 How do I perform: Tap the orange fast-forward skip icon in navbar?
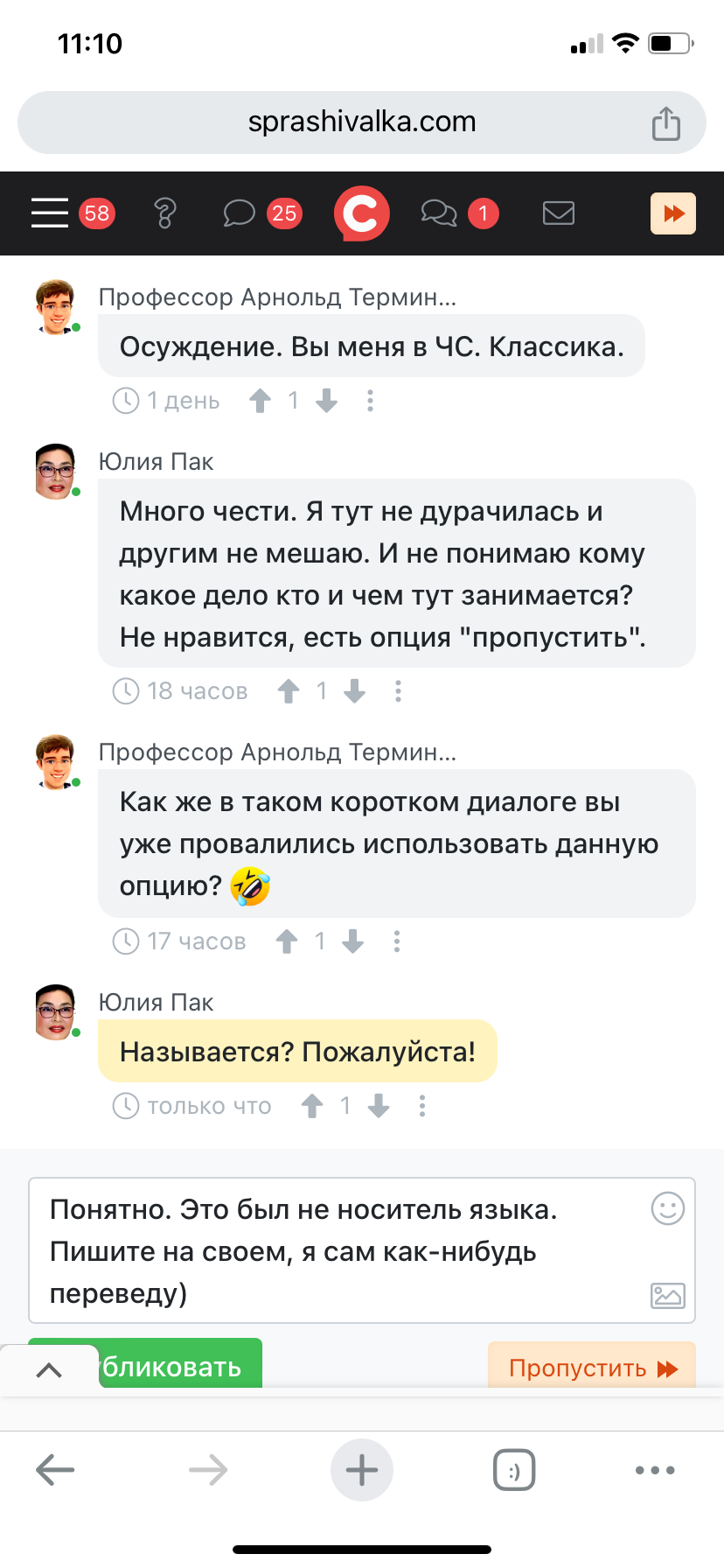[673, 213]
